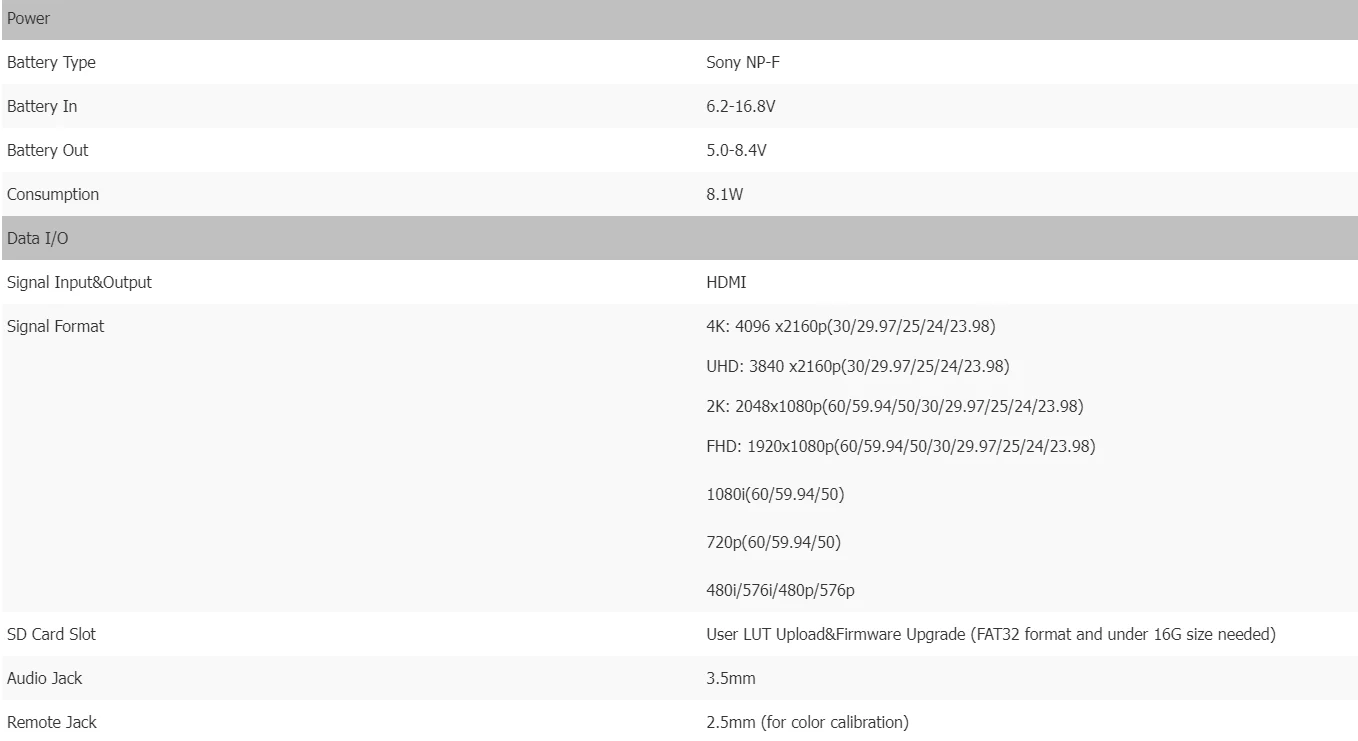
Task: Click the Battery Type label
Action: tap(51, 63)
